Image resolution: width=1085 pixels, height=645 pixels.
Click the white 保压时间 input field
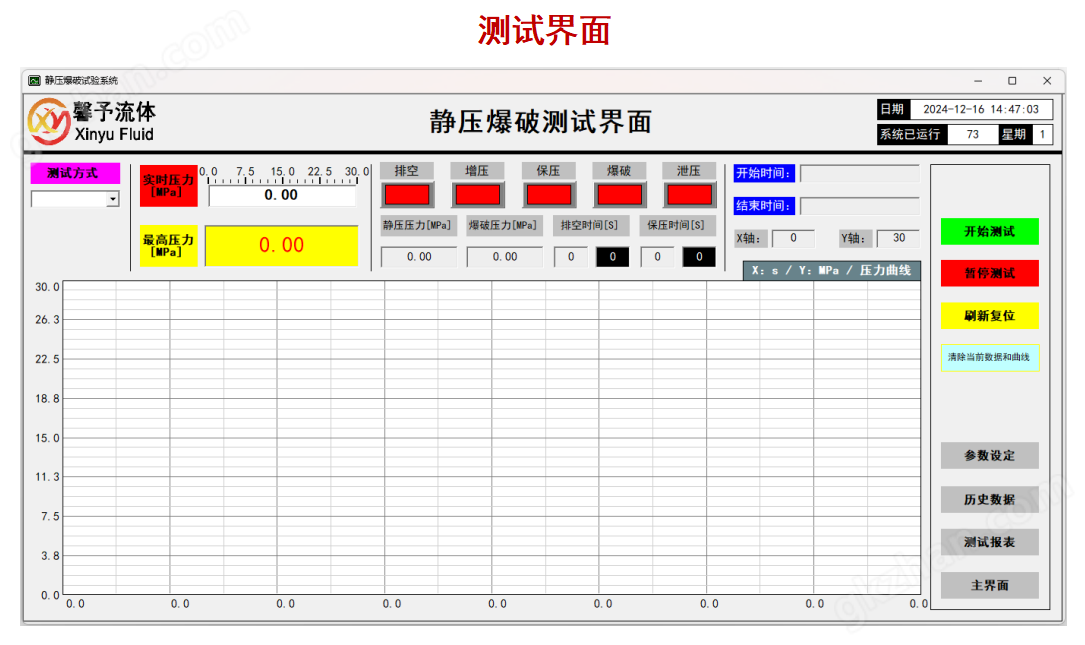pos(657,257)
